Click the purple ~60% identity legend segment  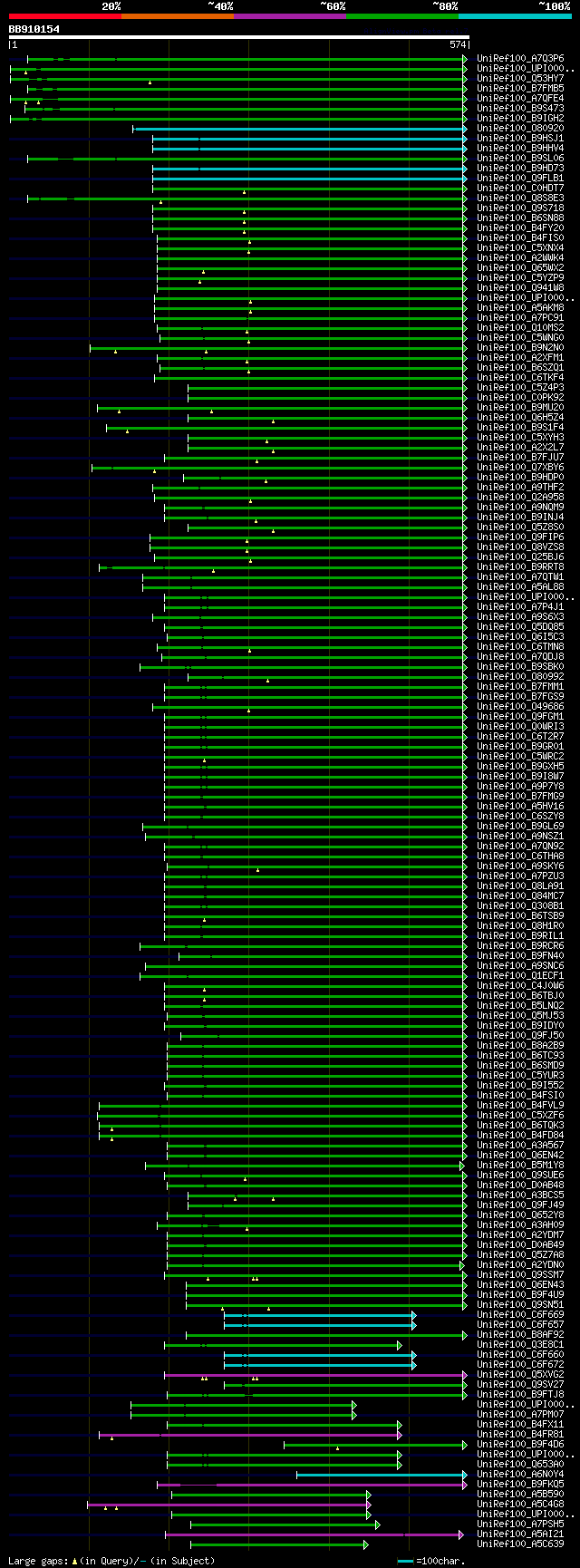point(289,16)
